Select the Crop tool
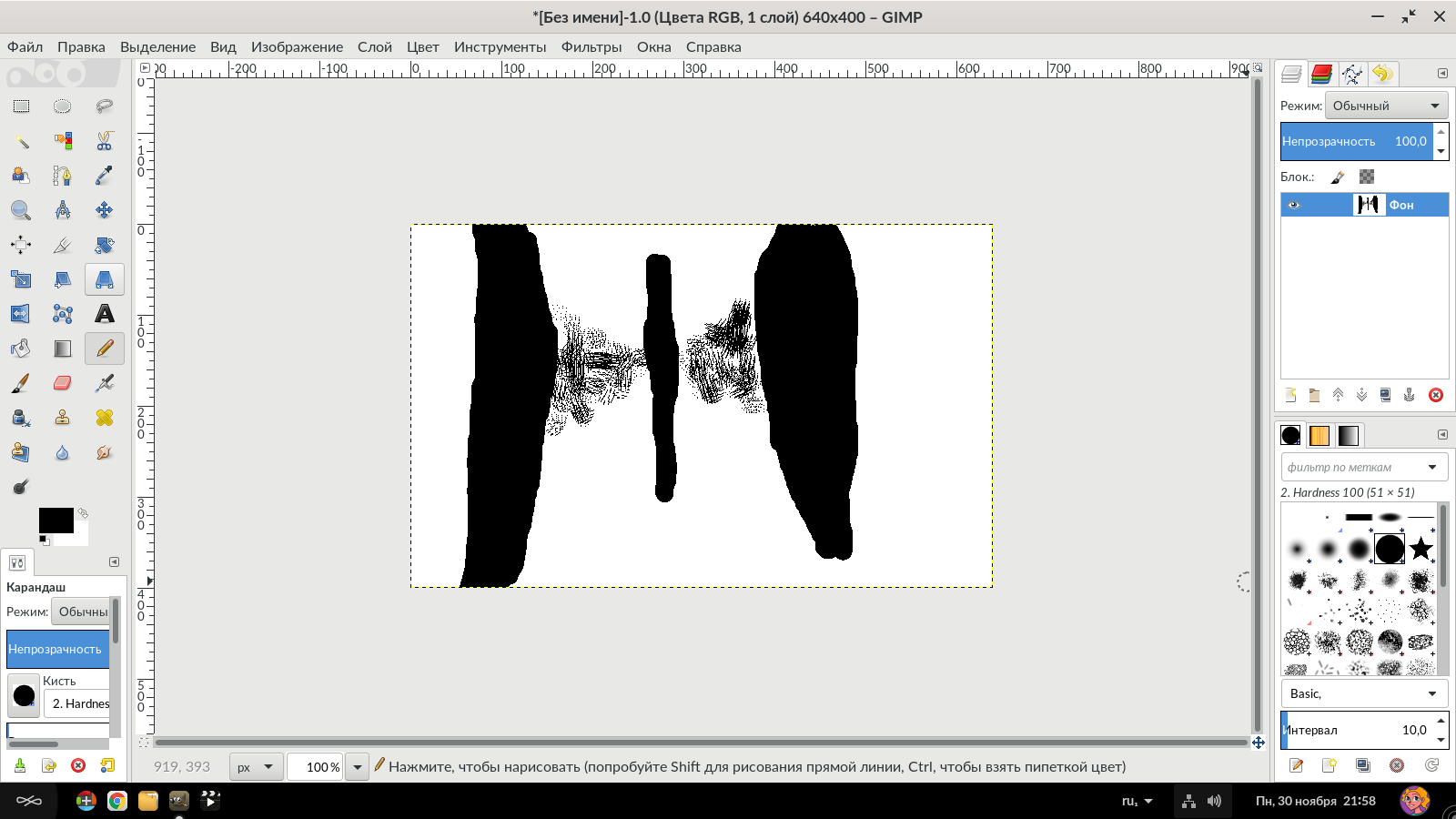Viewport: 1456px width, 819px height. (x=62, y=245)
